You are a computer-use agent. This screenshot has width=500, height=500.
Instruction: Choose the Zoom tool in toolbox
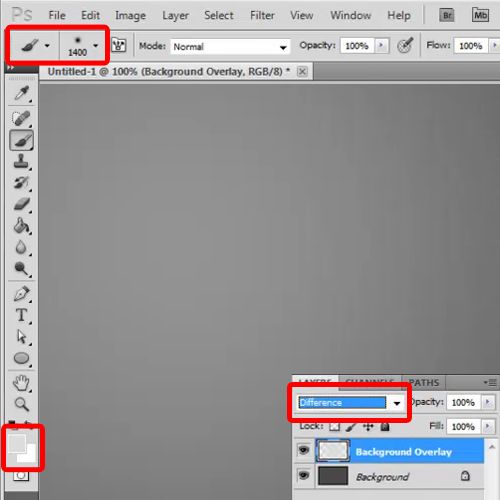click(x=22, y=404)
